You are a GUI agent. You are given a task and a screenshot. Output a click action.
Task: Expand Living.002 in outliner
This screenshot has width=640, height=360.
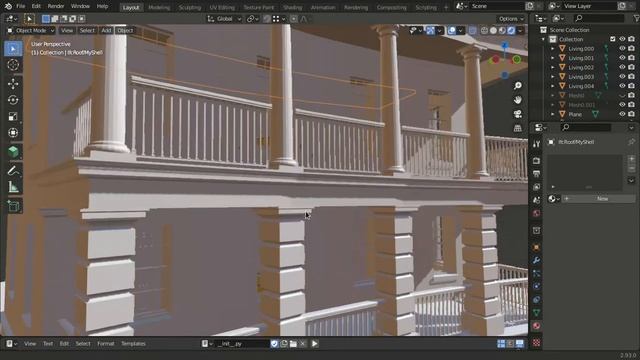point(553,67)
